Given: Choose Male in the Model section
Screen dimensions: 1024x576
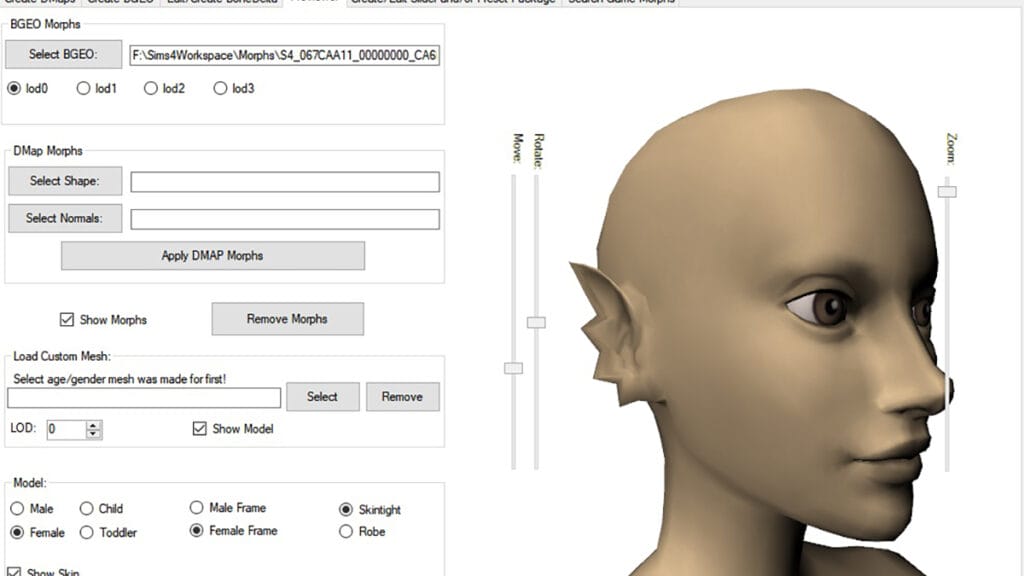Looking at the screenshot, I should tap(16, 508).
